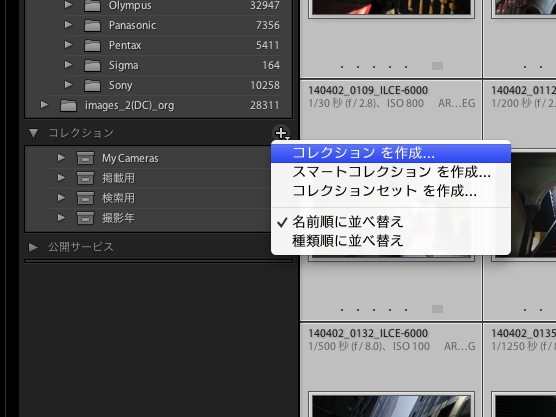
Task: Expand the Pentax folder
Action: point(68,45)
